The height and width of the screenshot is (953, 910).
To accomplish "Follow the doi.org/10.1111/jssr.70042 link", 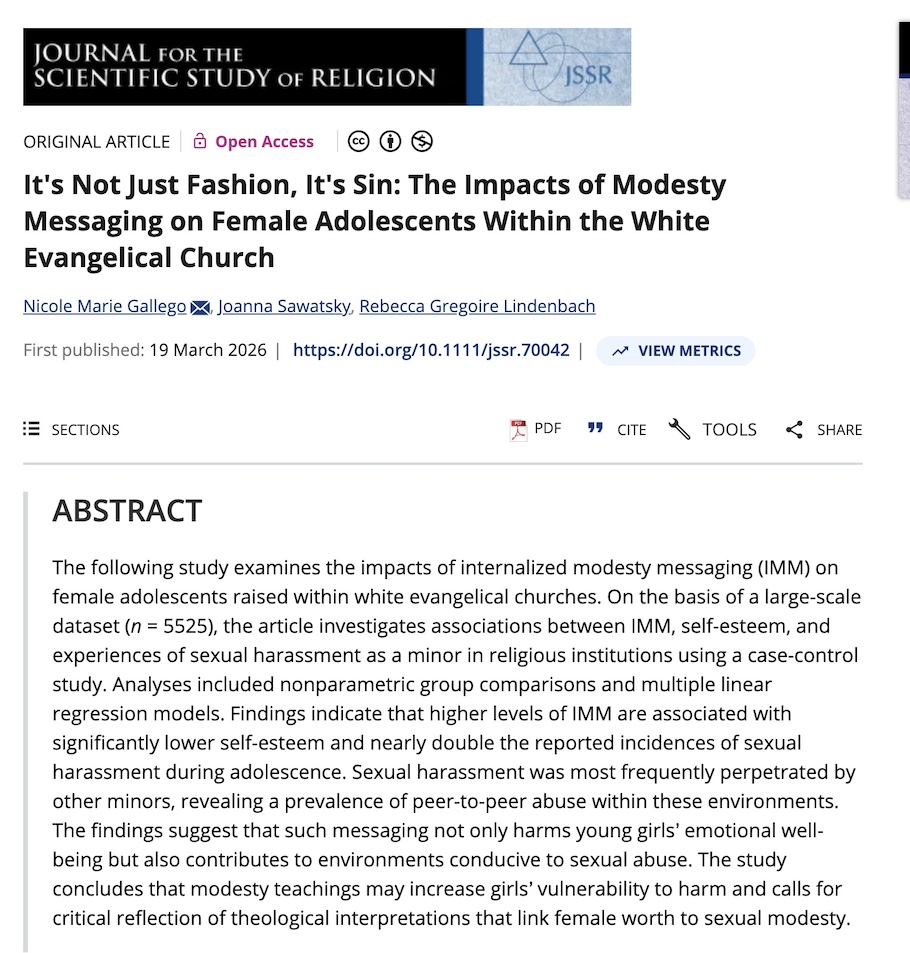I will [431, 351].
